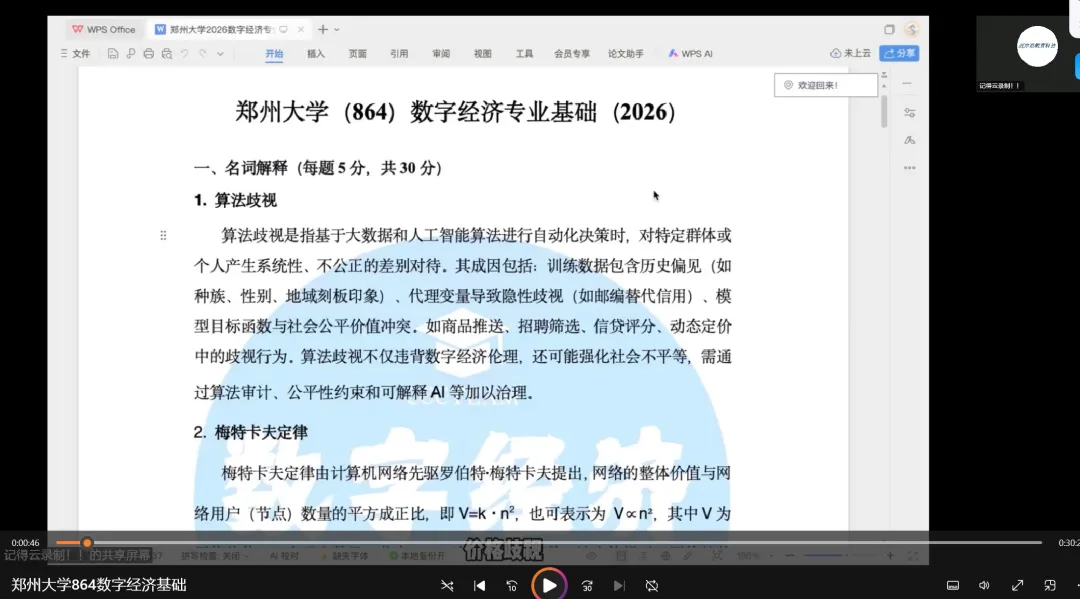This screenshot has height=599, width=1080.
Task: Open volume control speaker icon
Action: click(984, 585)
